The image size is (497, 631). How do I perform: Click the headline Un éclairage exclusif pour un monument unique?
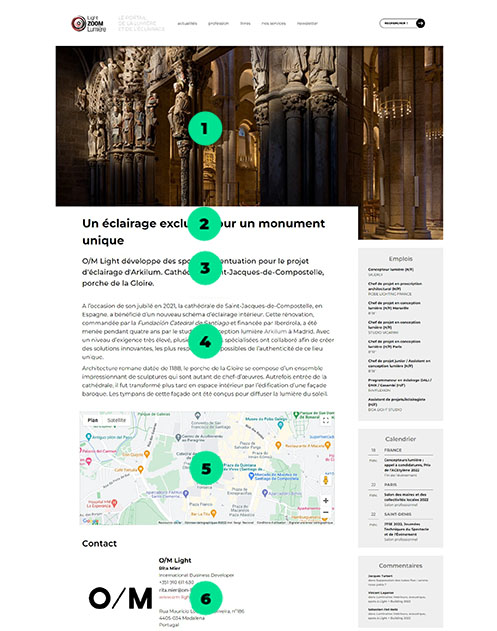[x=203, y=232]
